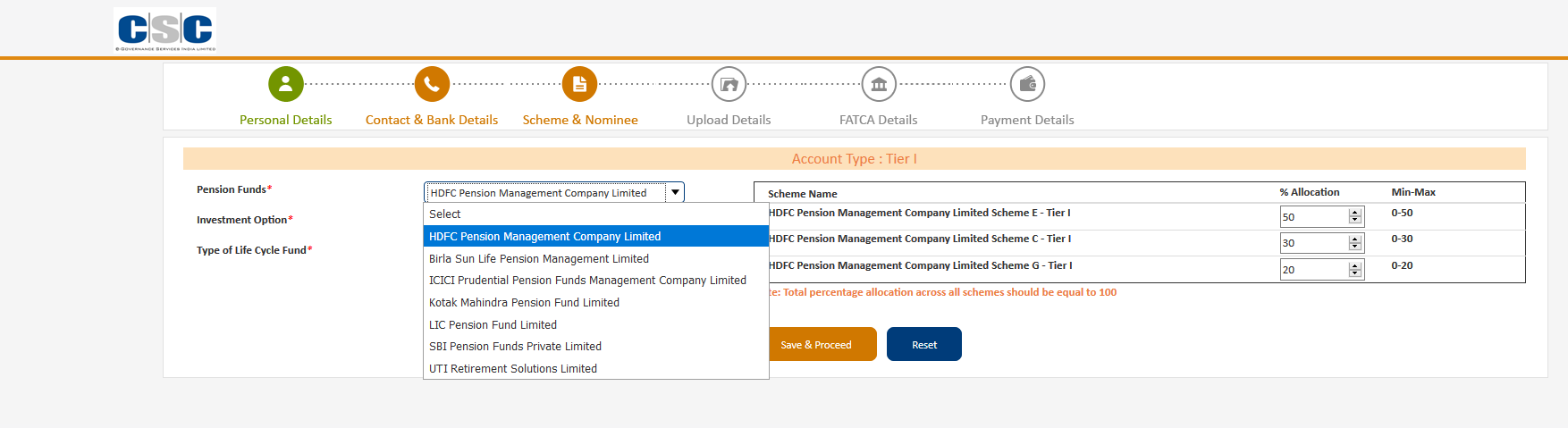The width and height of the screenshot is (1568, 428).
Task: Click the CSC logo
Action: (x=165, y=29)
